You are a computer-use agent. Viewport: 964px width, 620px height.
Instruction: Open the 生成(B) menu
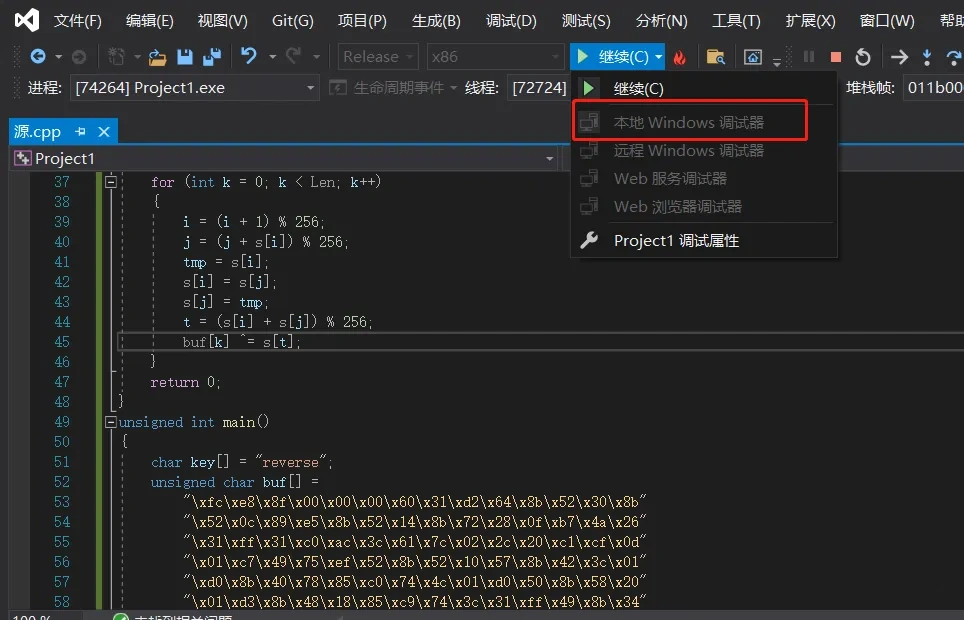[437, 21]
